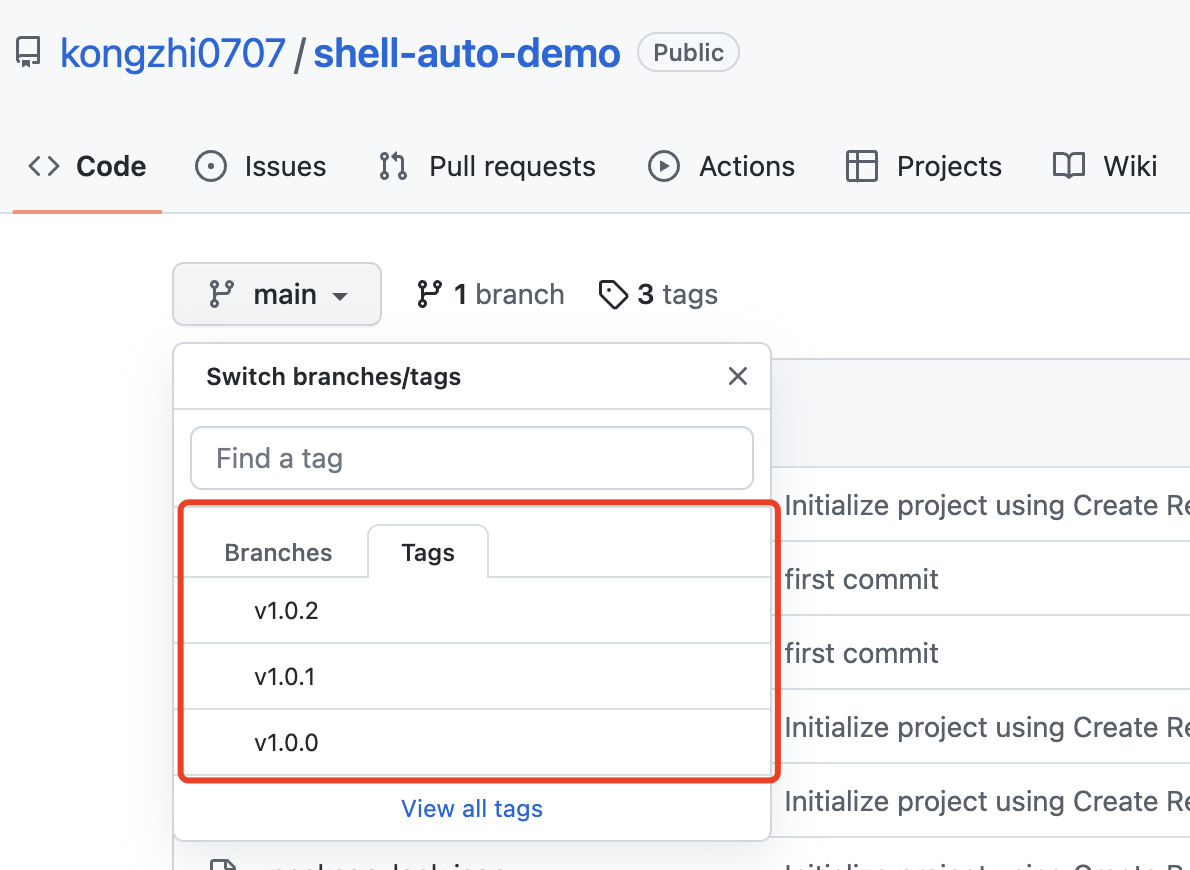Open the Actions tab

tap(721, 166)
